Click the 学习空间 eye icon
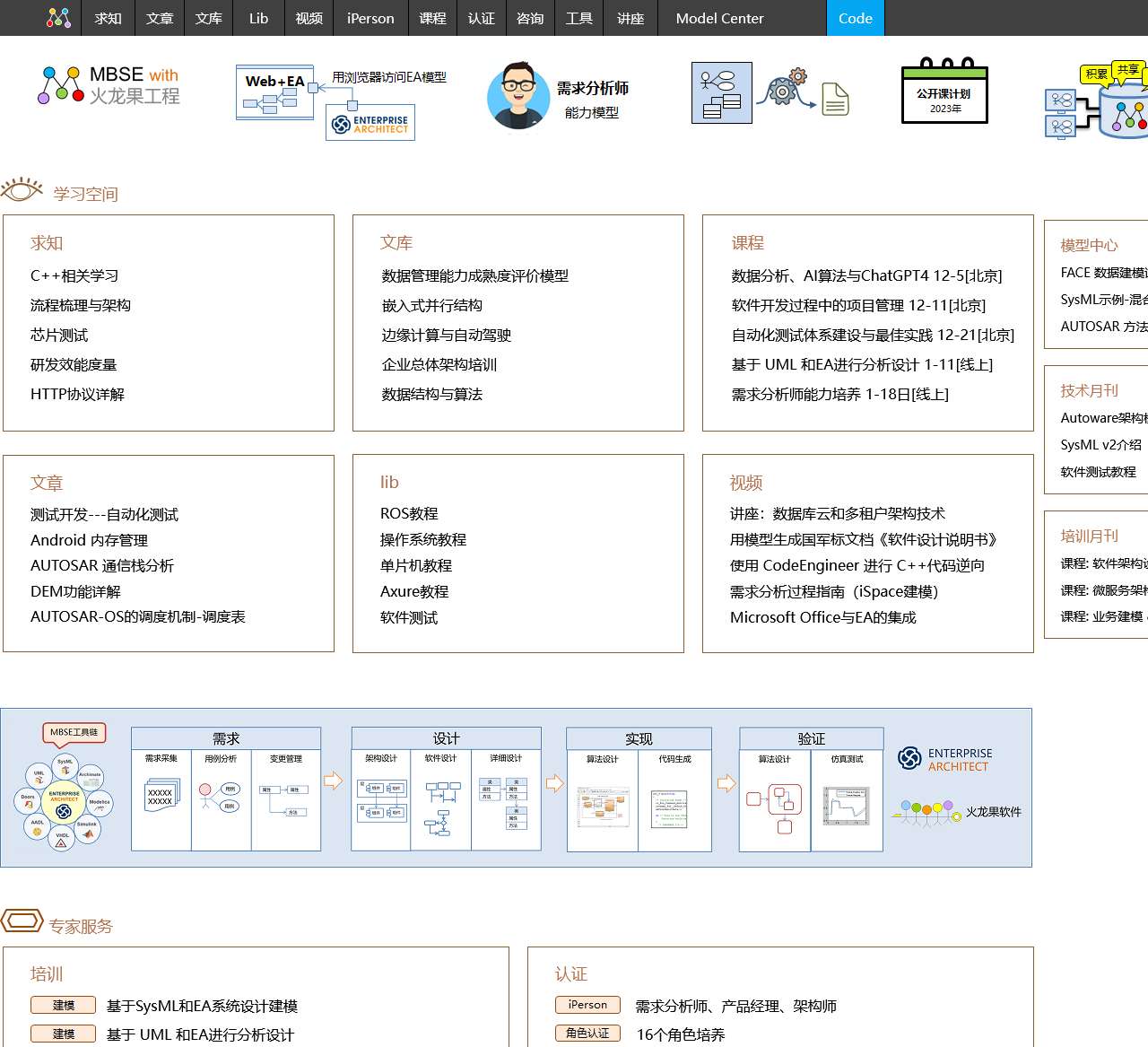This screenshot has height=1047, width=1148. pos(22,188)
